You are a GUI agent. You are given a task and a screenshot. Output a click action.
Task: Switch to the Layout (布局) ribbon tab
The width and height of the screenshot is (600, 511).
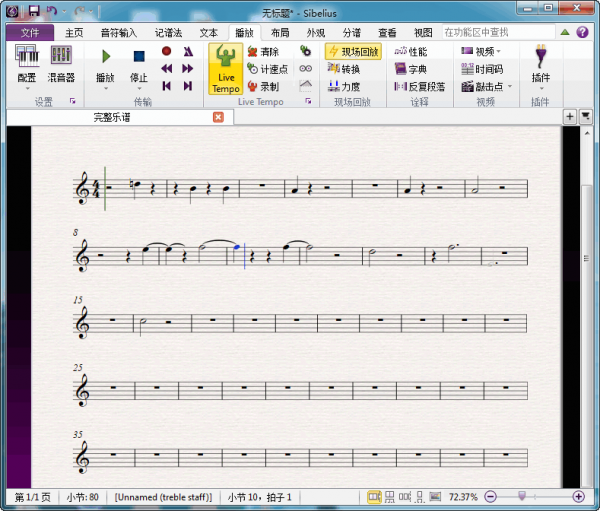(280, 32)
